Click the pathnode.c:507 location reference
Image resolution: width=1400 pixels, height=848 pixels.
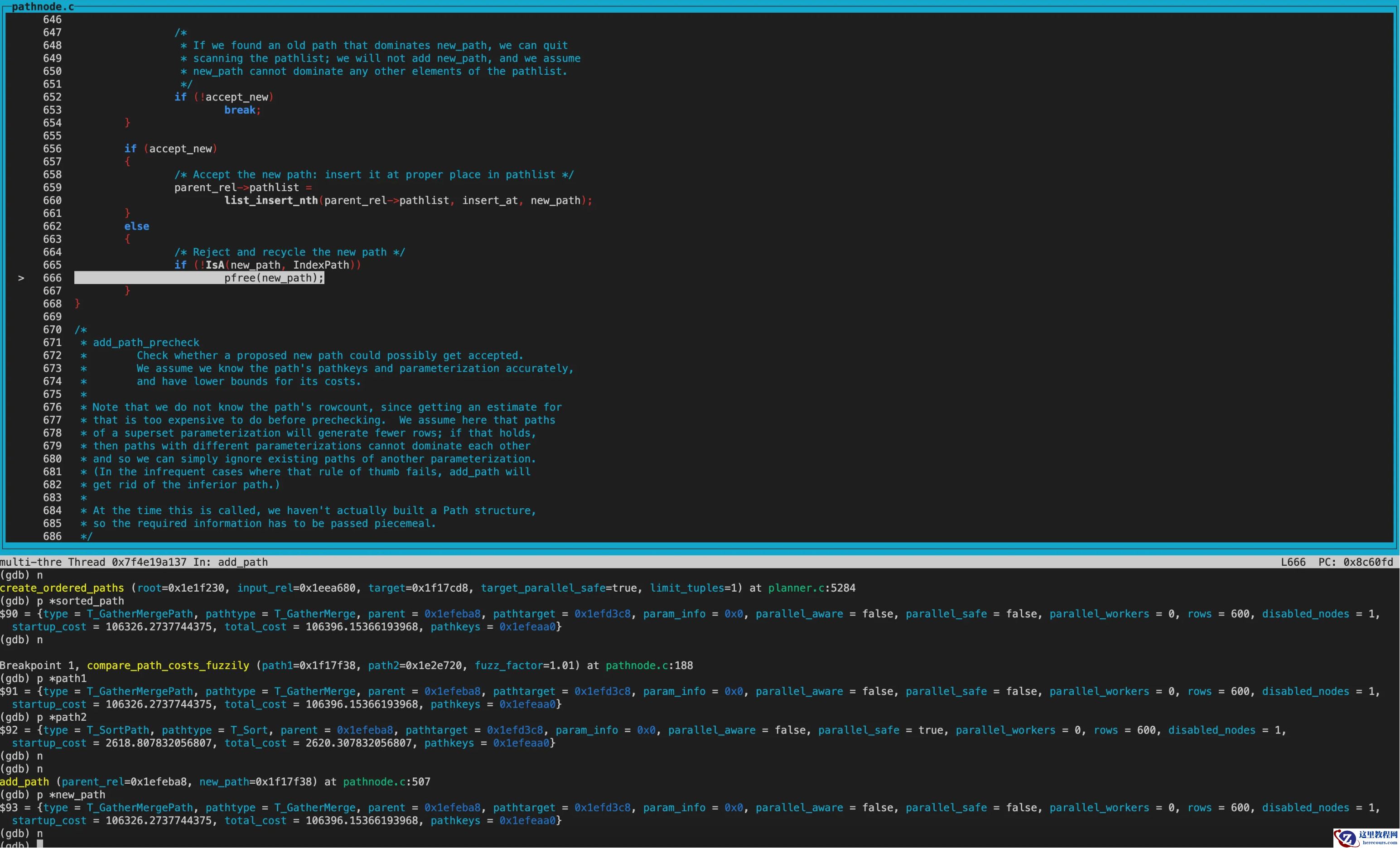[386, 781]
